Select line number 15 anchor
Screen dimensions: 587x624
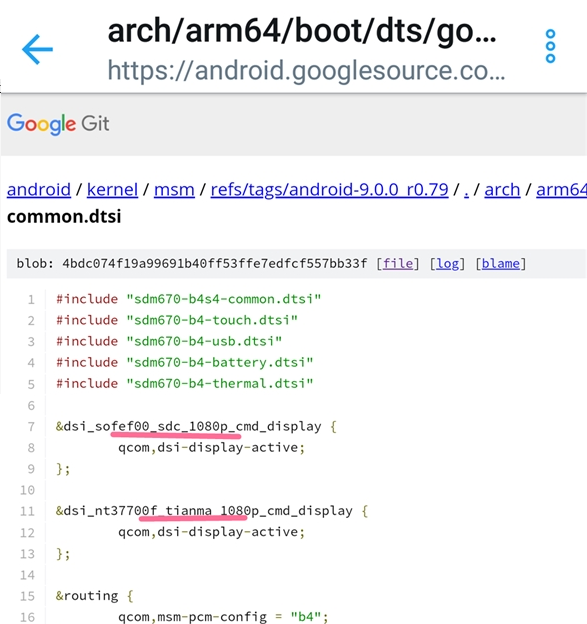27,596
